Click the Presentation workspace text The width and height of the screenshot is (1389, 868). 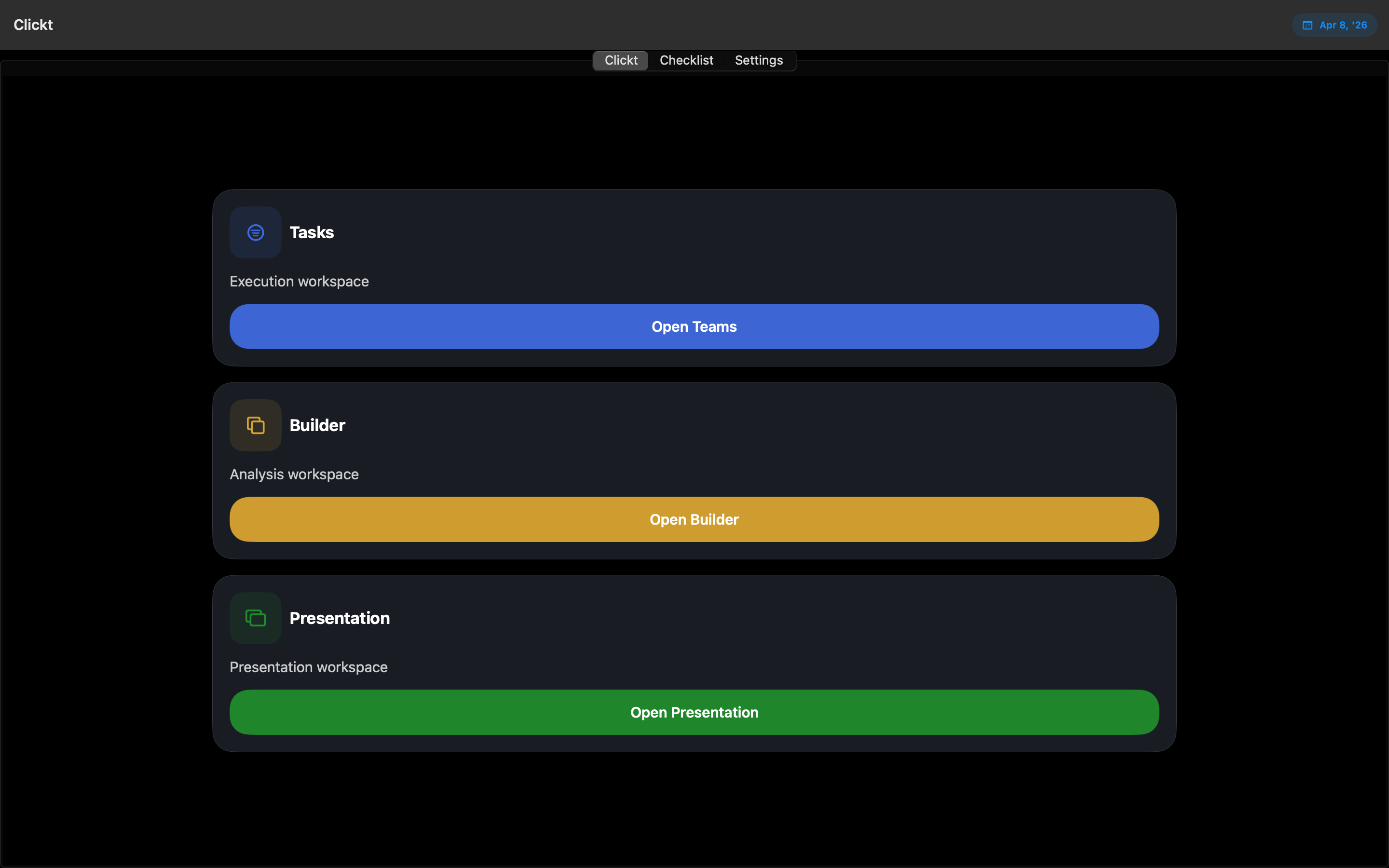(x=309, y=667)
